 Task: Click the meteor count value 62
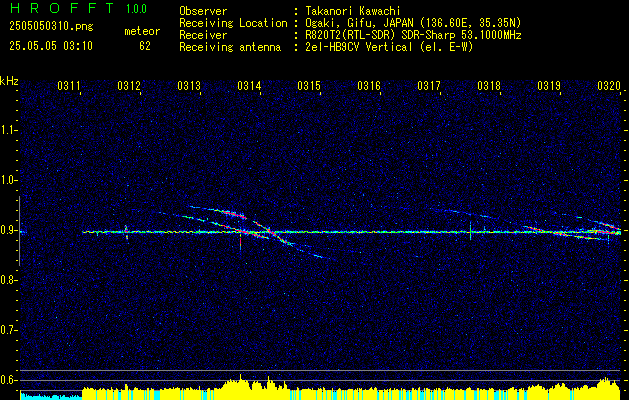coord(145,46)
